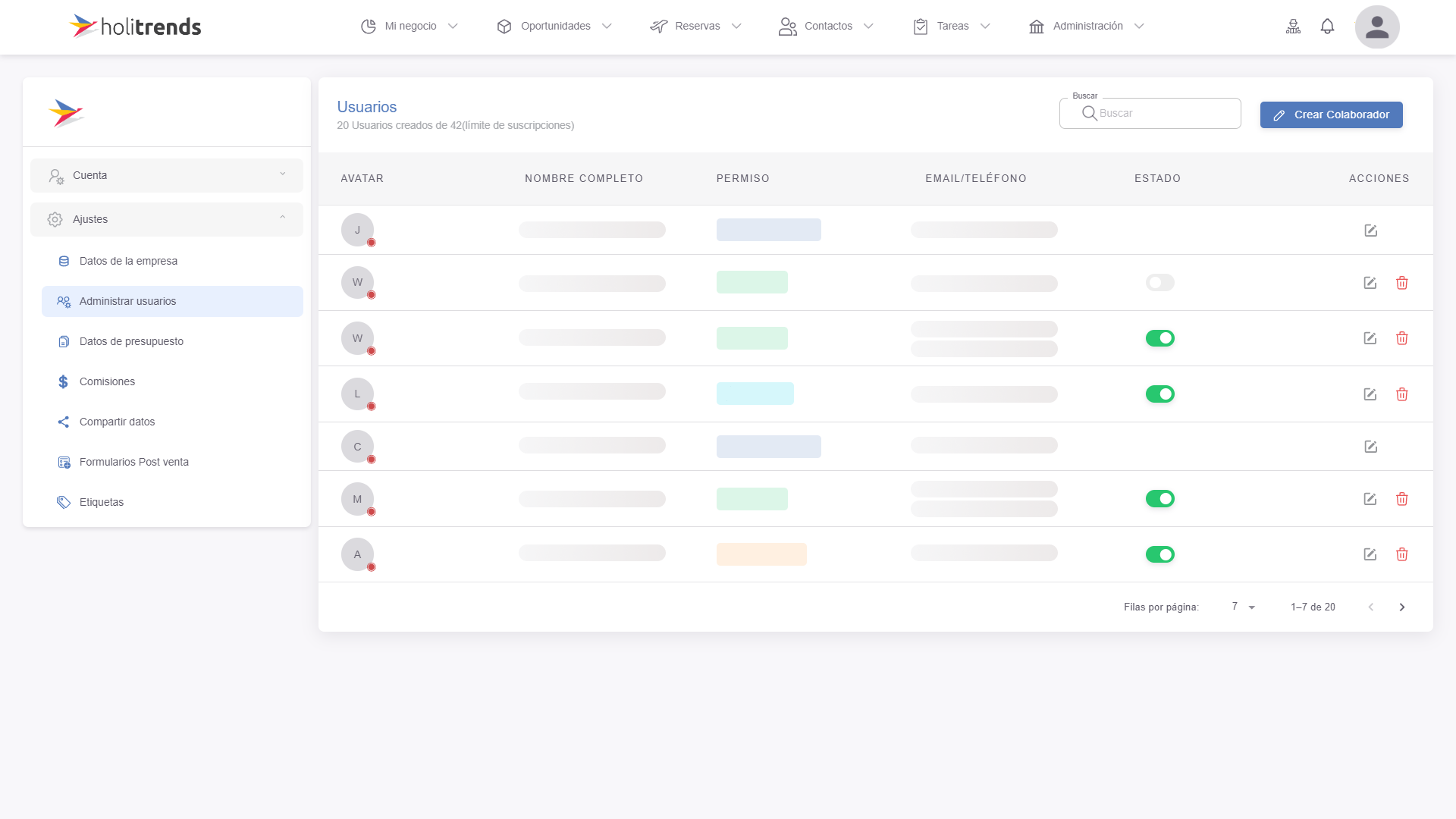Delete the user with avatar L
The width and height of the screenshot is (1456, 819).
coord(1402,394)
